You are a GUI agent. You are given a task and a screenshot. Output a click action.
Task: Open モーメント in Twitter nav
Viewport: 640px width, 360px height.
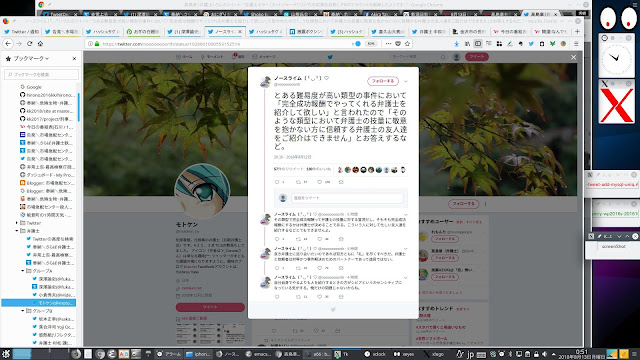click(x=211, y=57)
